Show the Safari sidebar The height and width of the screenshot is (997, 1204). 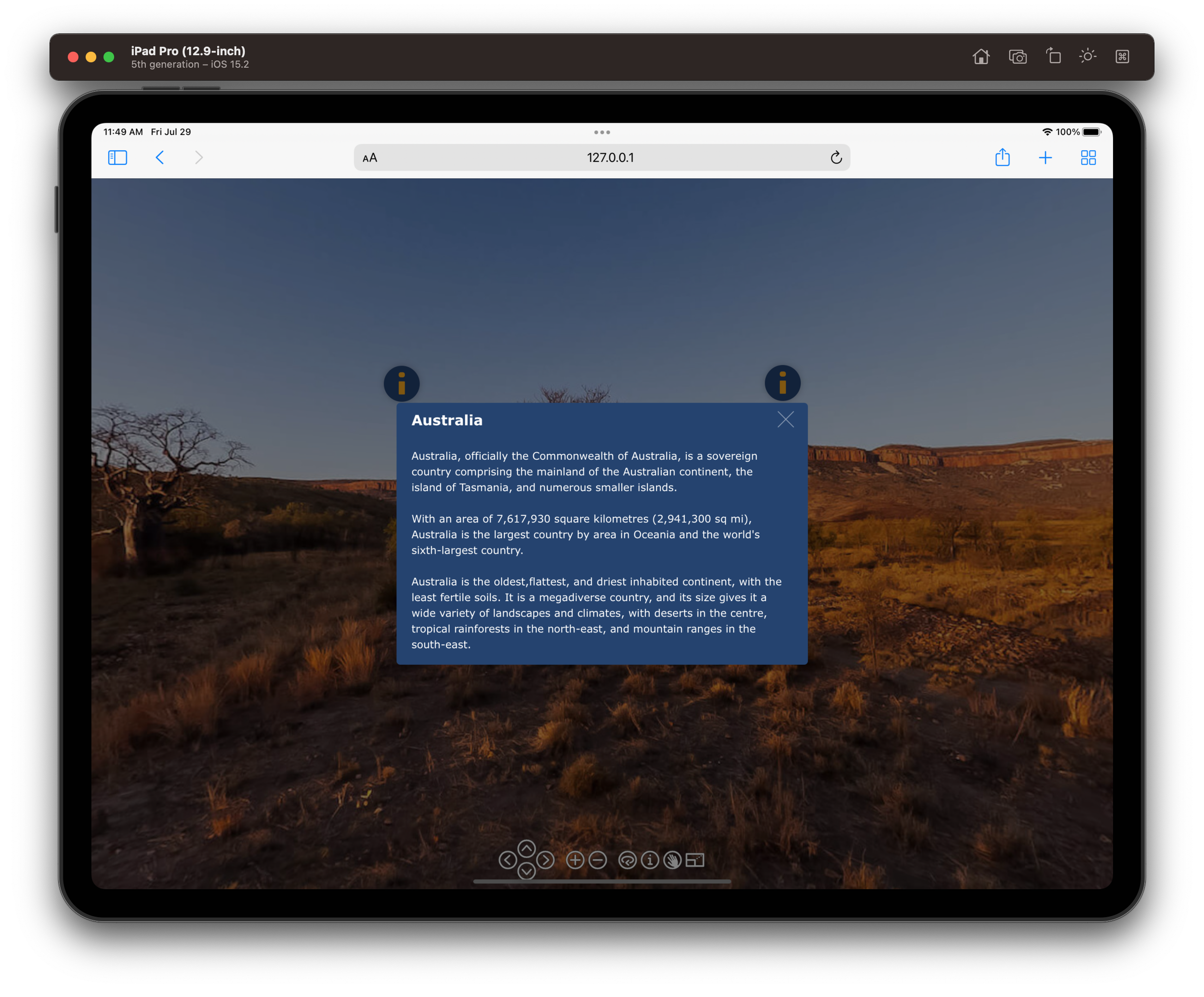pyautogui.click(x=118, y=157)
